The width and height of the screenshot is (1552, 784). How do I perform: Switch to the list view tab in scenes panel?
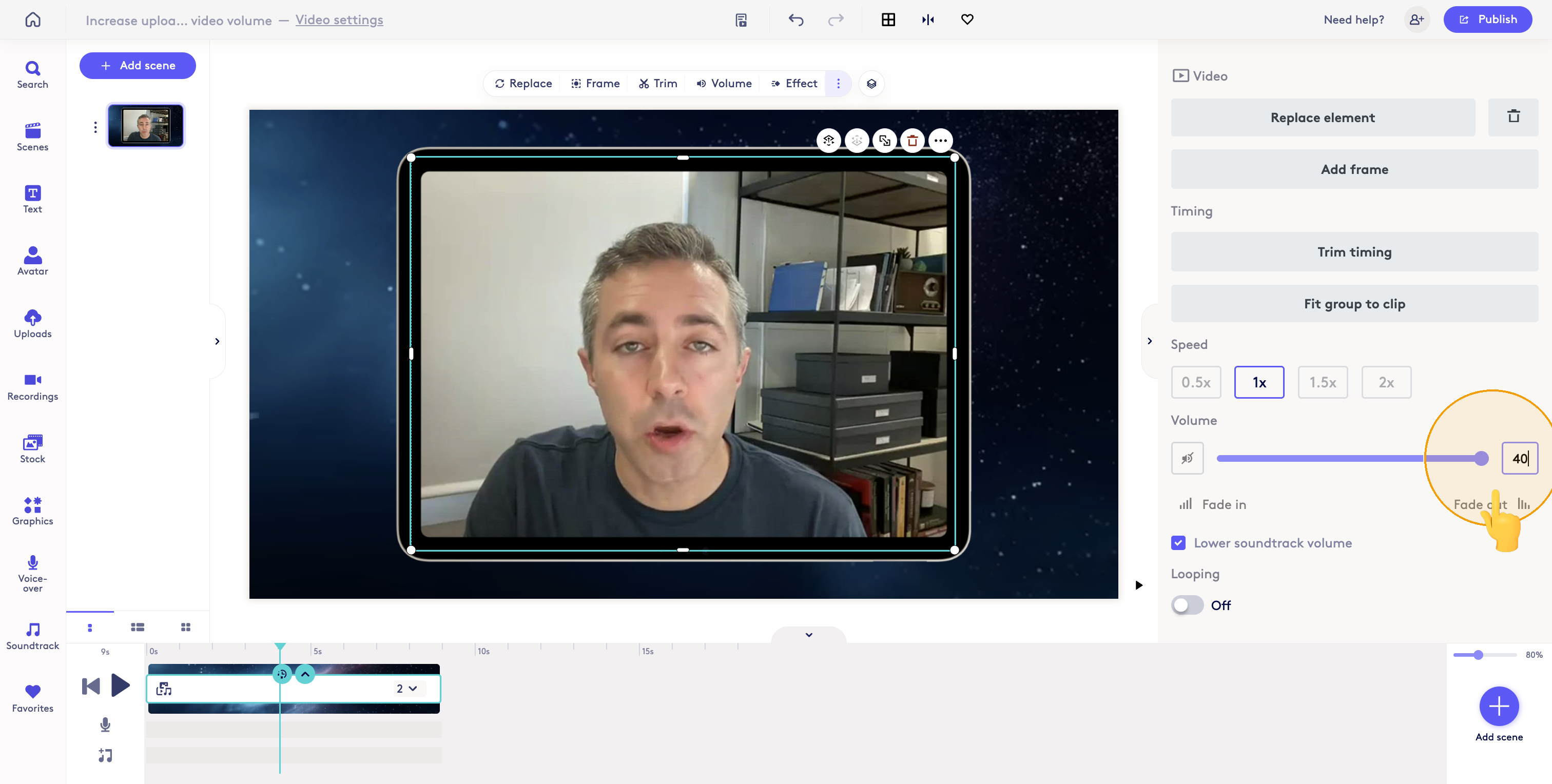(x=138, y=628)
